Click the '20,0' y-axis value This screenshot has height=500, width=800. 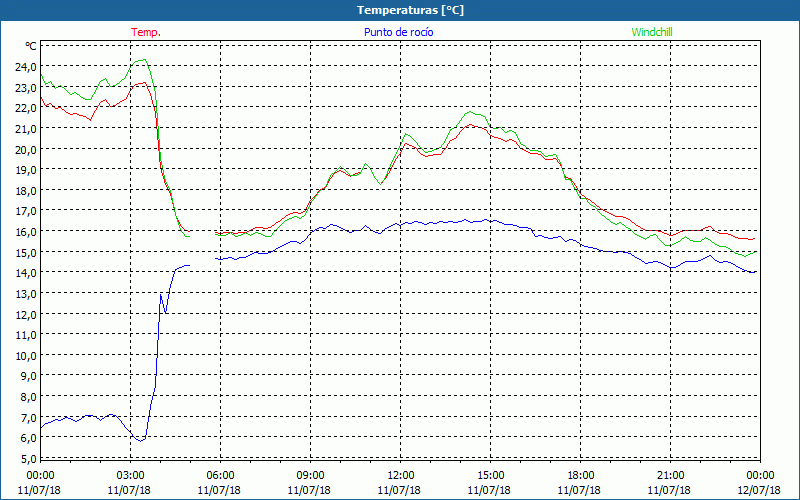[x=27, y=149]
